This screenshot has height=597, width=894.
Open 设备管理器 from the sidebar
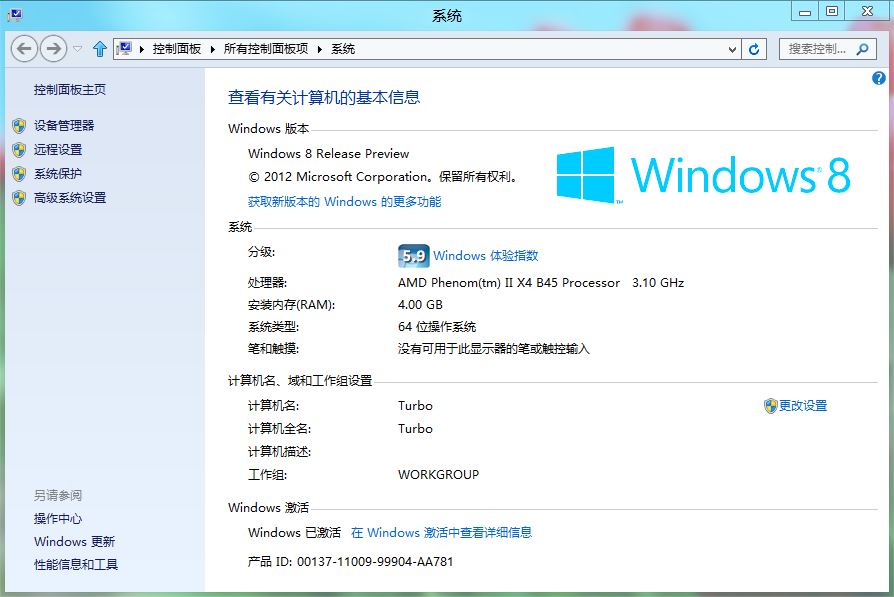coord(64,125)
